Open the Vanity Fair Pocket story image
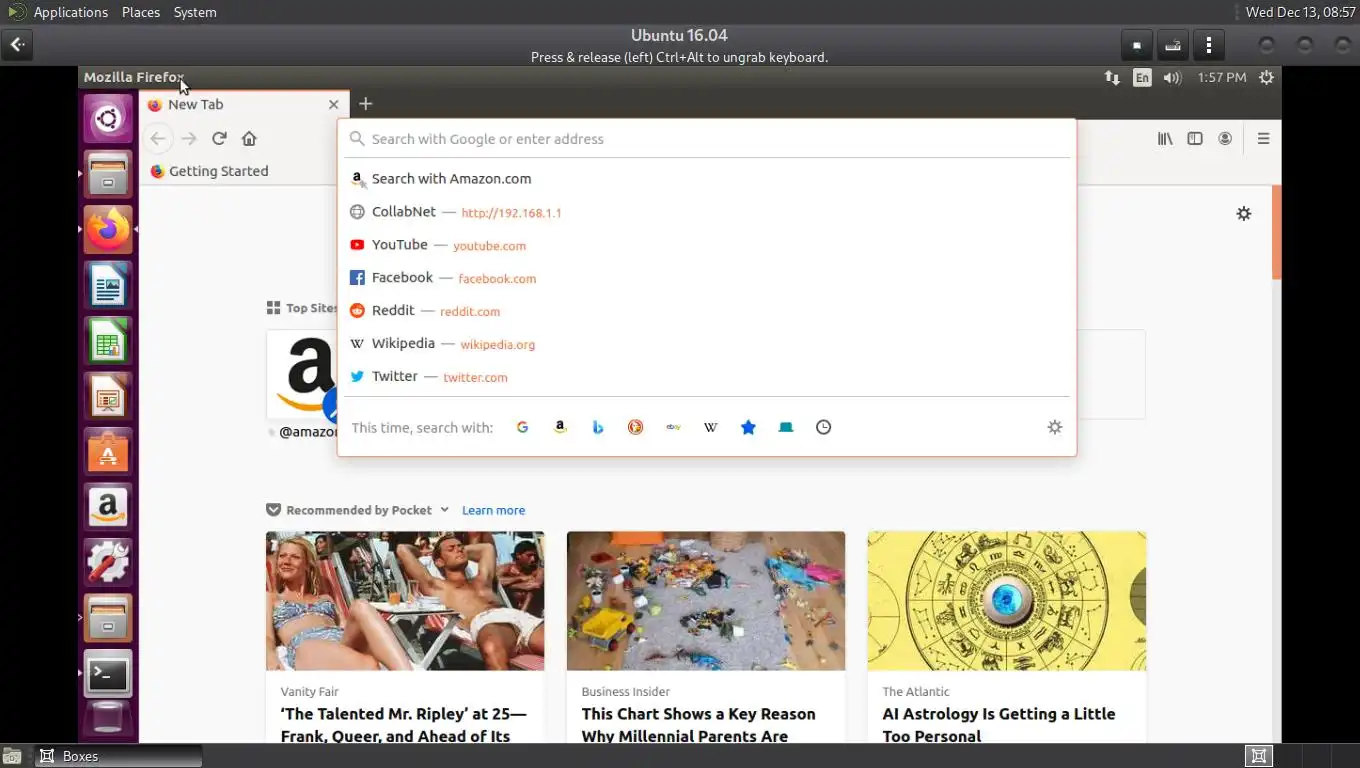 [x=405, y=600]
